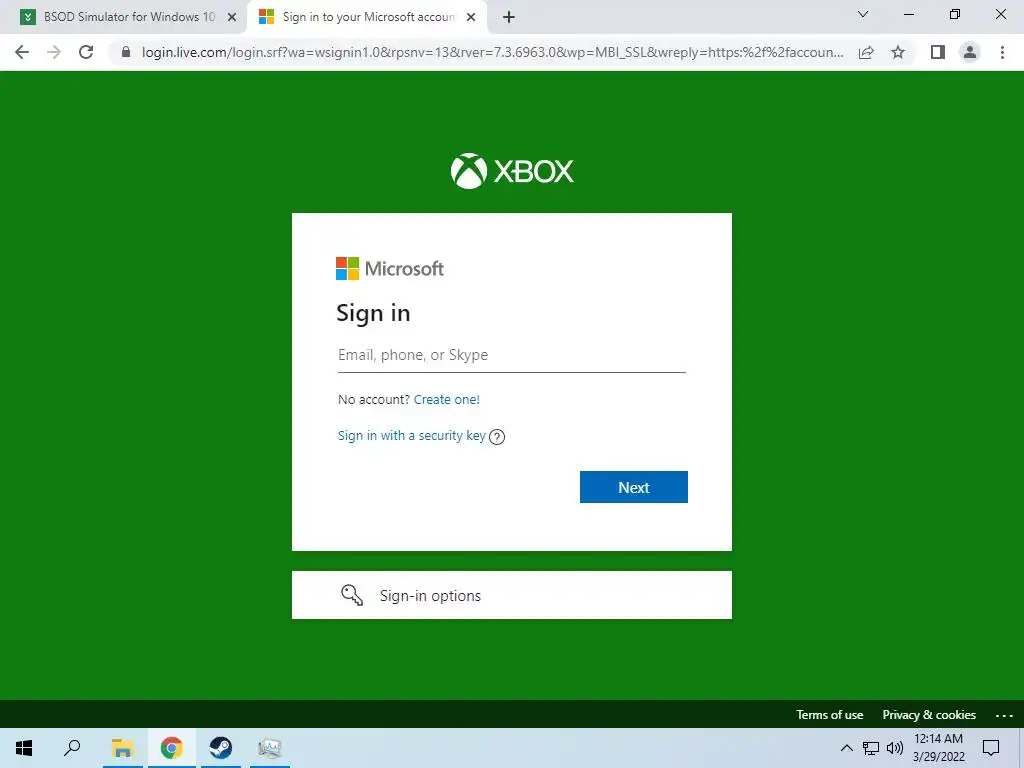Open the volume control in the system tray

tap(895, 748)
